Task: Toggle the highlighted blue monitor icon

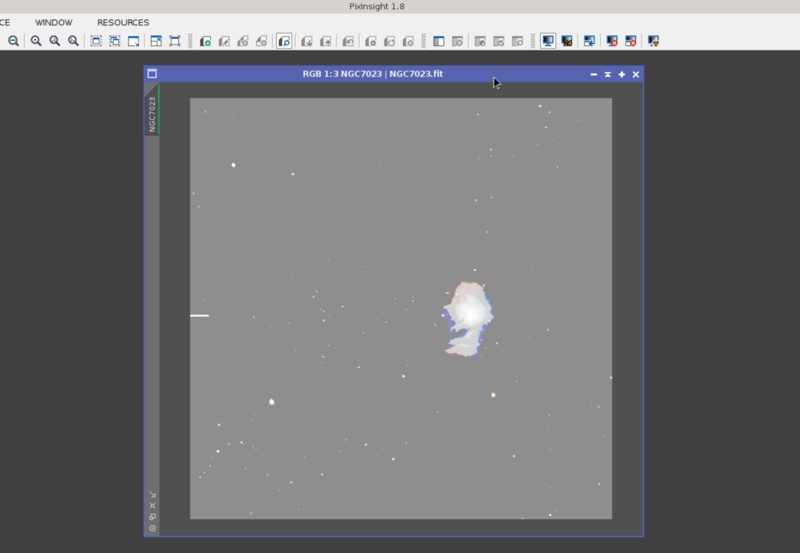Action: click(x=548, y=41)
